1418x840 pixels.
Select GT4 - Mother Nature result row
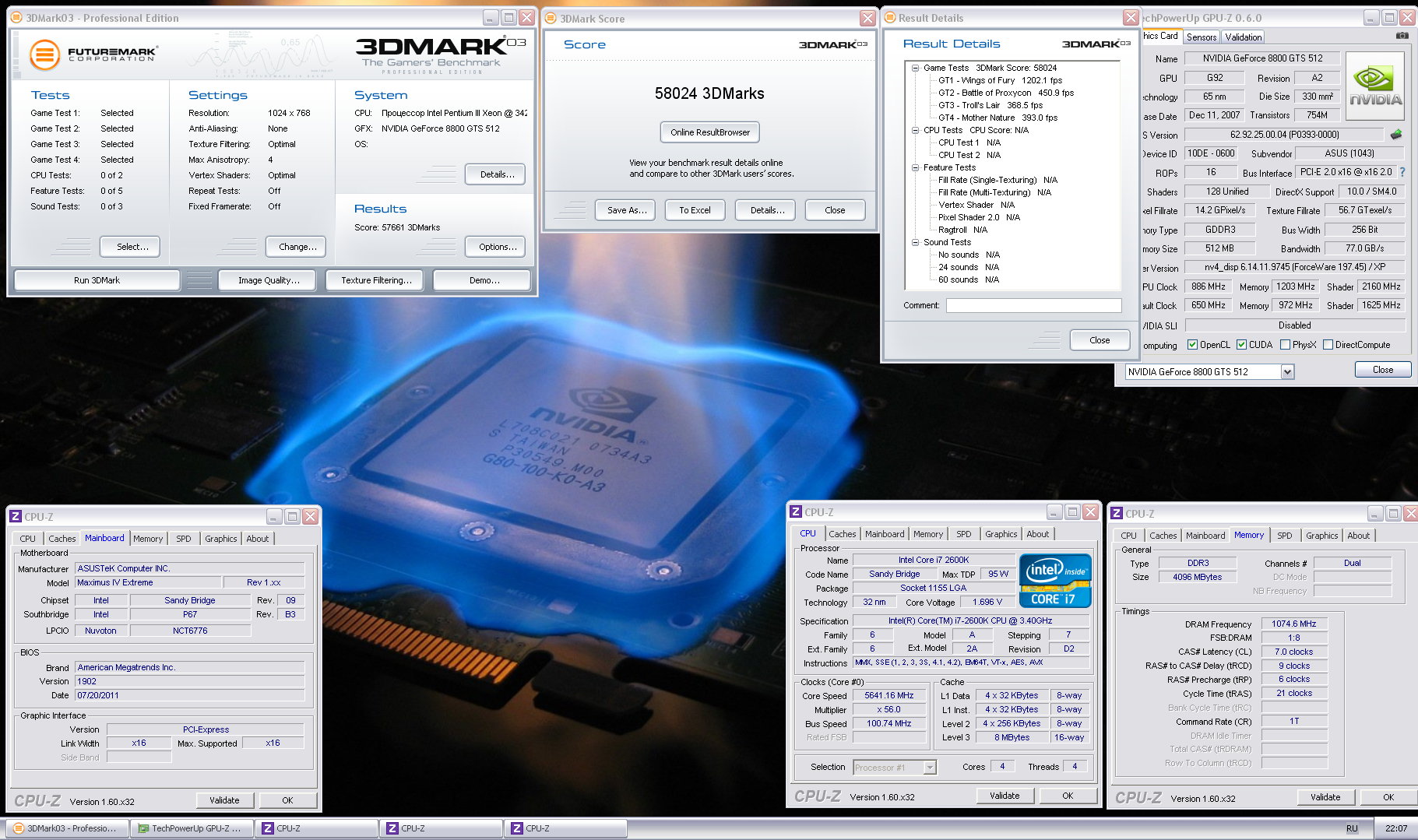point(998,118)
